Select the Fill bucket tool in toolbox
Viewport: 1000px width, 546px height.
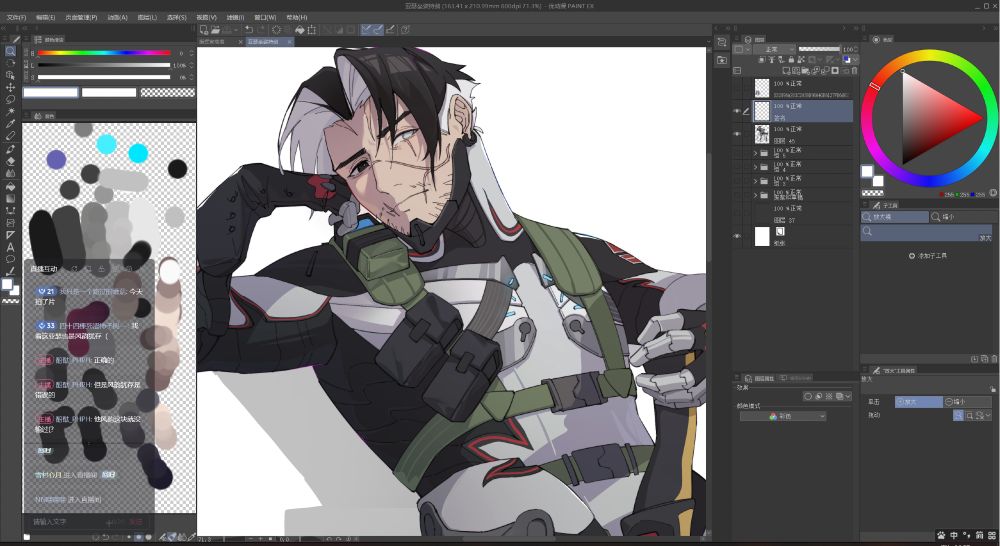point(10,186)
